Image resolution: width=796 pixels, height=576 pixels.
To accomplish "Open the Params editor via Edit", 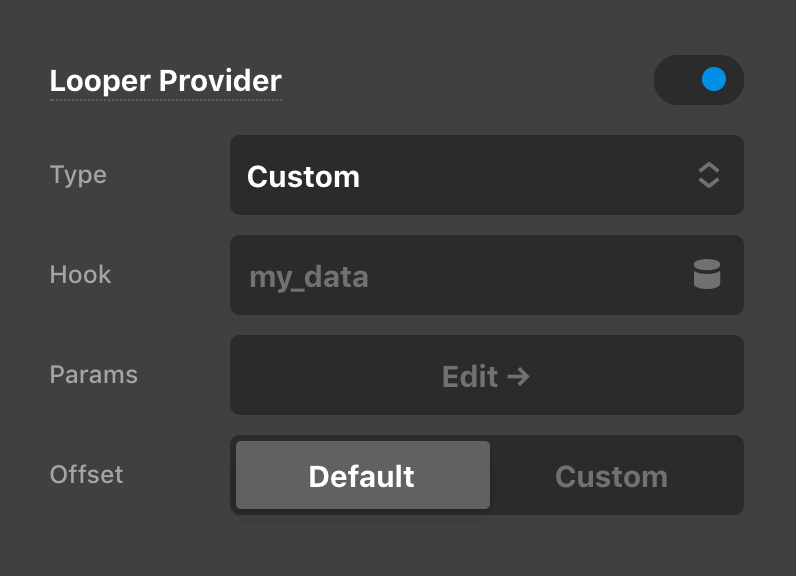I will pyautogui.click(x=470, y=376).
